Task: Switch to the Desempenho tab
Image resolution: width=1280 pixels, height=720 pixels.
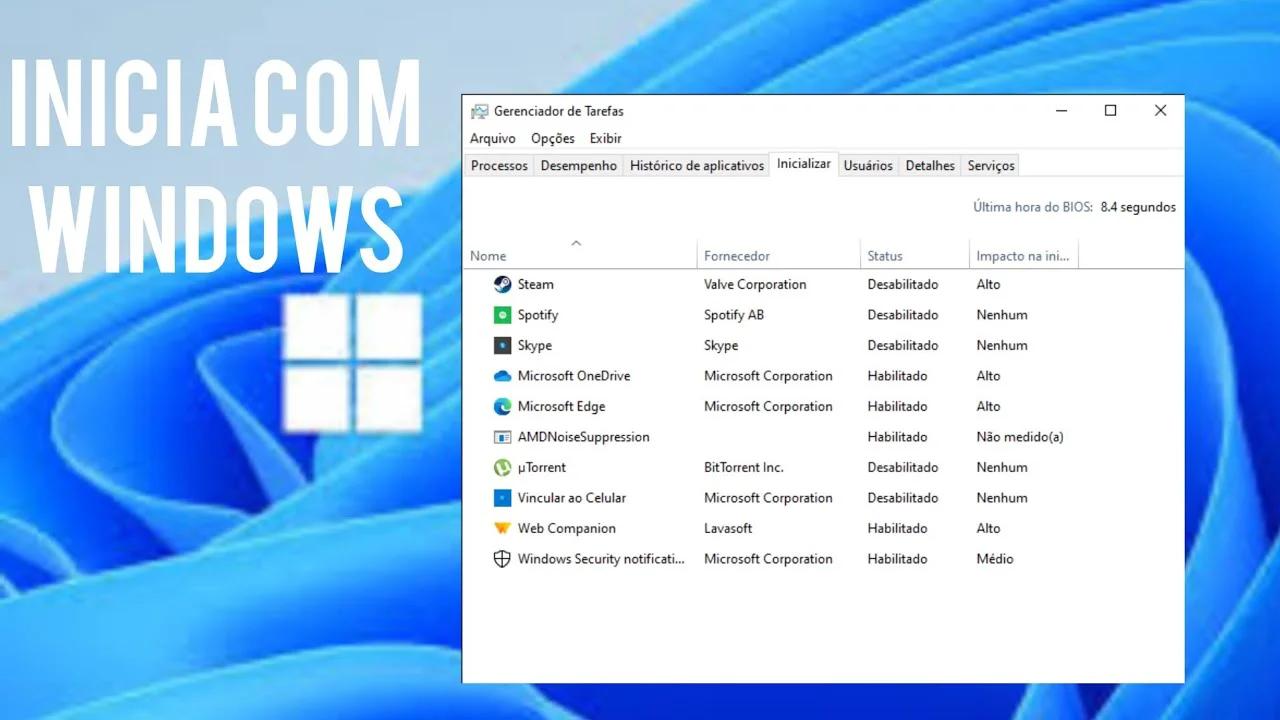Action: click(x=578, y=166)
